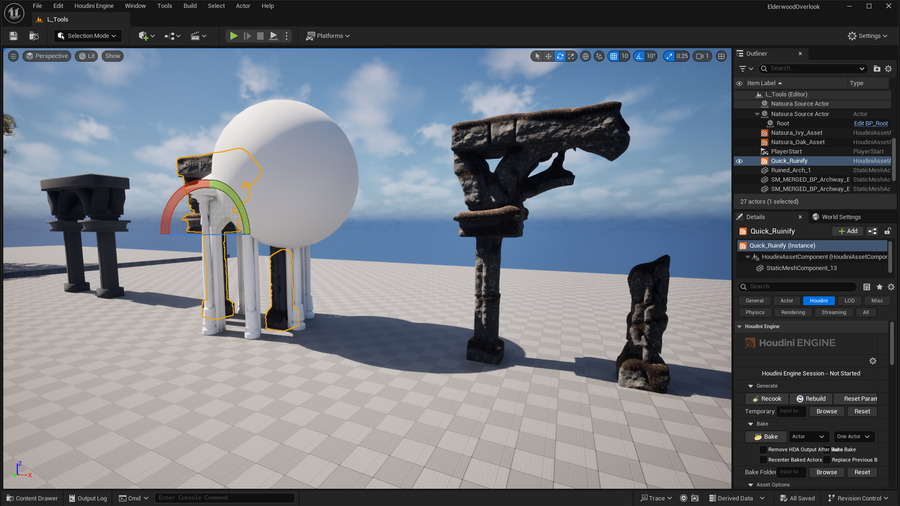Toggle Details panel lock icon
The width and height of the screenshot is (900, 506).
click(x=887, y=231)
